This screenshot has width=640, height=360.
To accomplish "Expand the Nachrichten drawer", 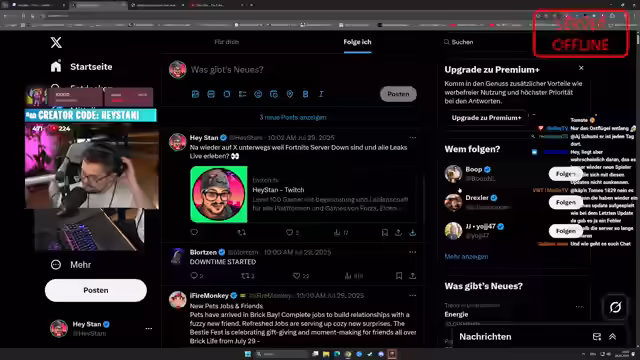I will pyautogui.click(x=613, y=337).
